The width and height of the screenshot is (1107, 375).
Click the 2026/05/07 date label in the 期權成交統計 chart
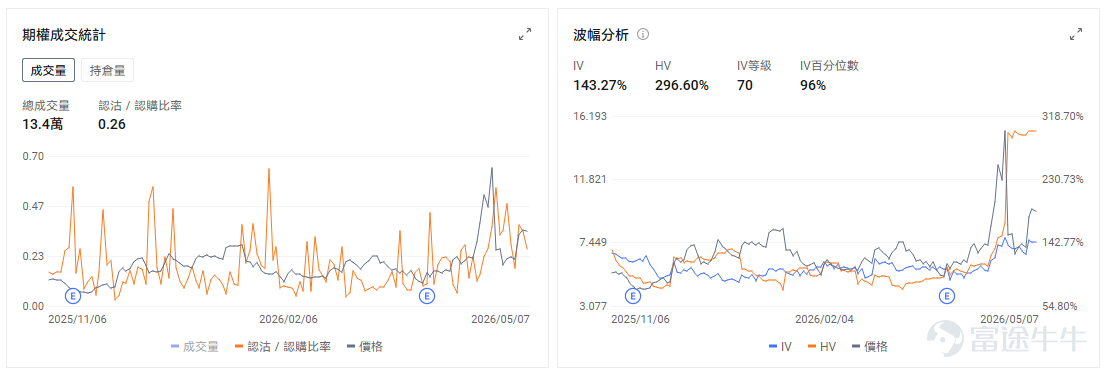point(501,319)
